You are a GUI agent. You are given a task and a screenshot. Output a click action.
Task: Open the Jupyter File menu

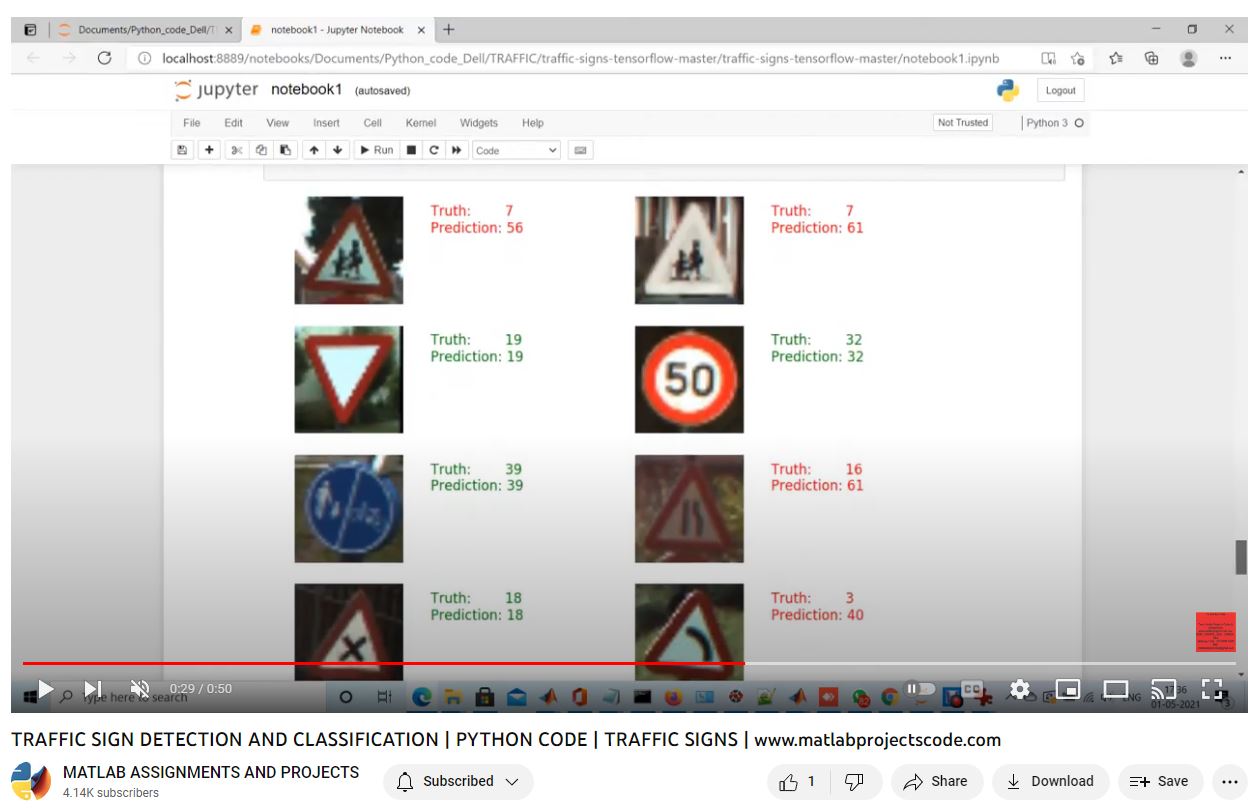point(192,123)
